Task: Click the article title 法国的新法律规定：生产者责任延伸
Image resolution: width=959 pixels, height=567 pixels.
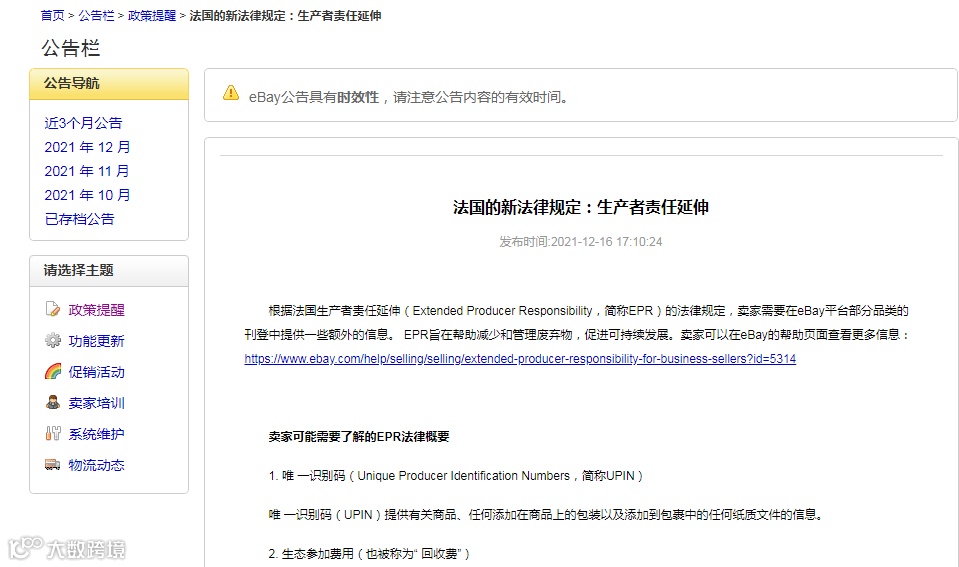Action: [x=580, y=207]
